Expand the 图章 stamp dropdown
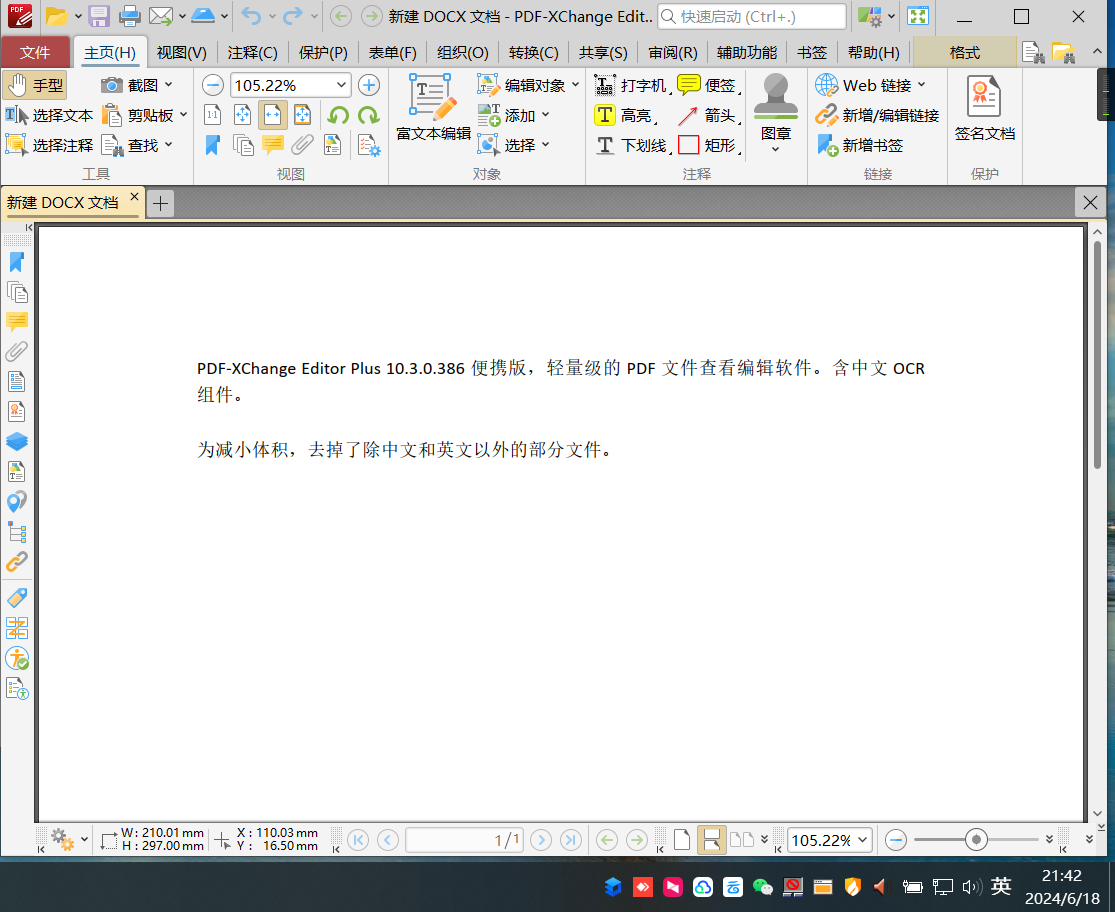The height and width of the screenshot is (912, 1115). pos(775,149)
